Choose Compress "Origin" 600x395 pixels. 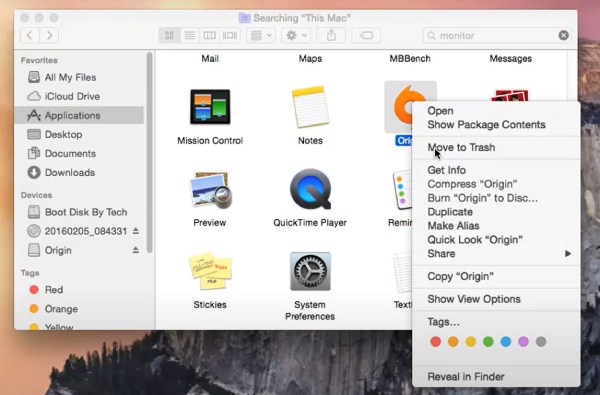pyautogui.click(x=496, y=184)
